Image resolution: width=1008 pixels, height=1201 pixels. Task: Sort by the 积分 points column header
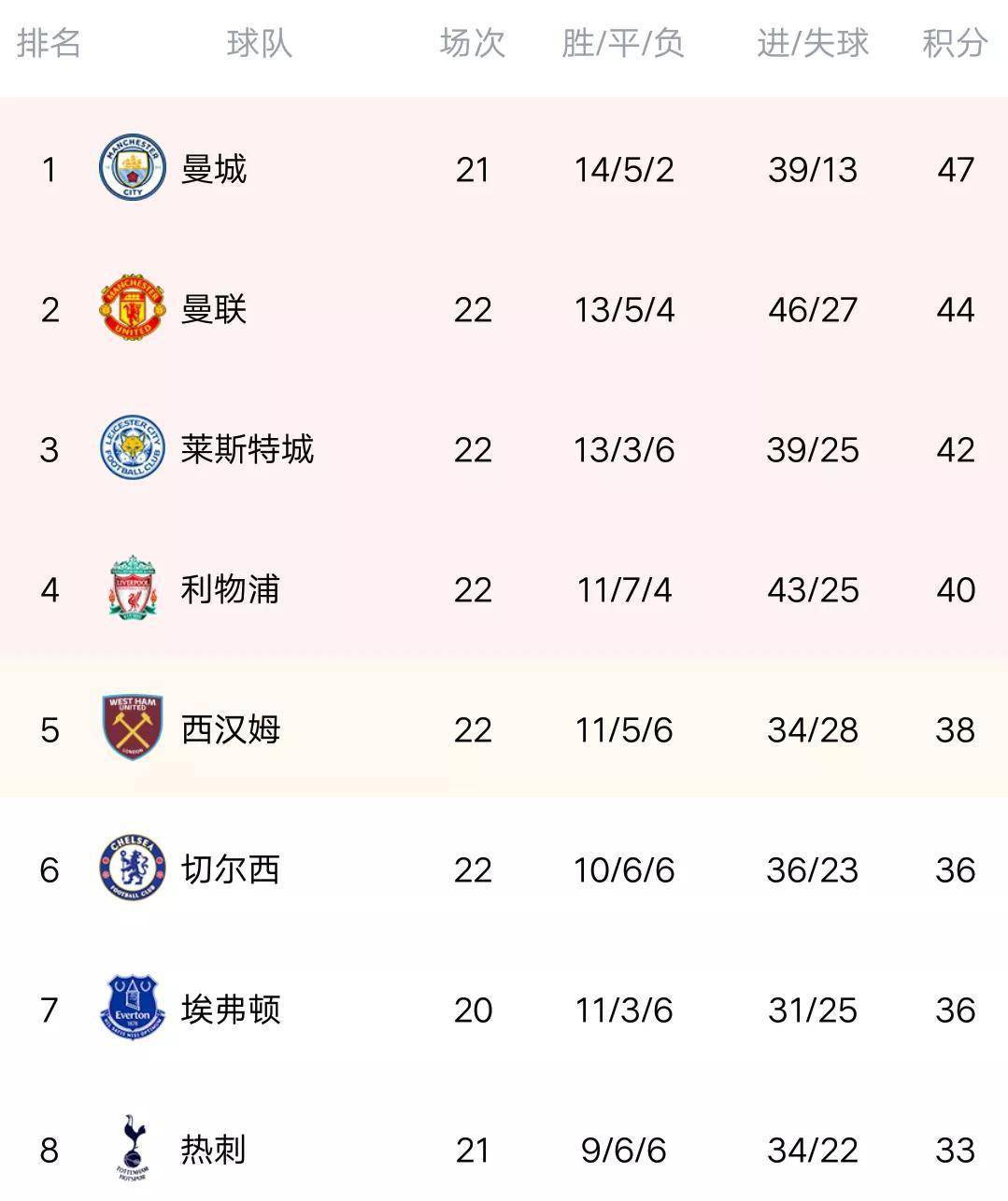pyautogui.click(x=955, y=43)
